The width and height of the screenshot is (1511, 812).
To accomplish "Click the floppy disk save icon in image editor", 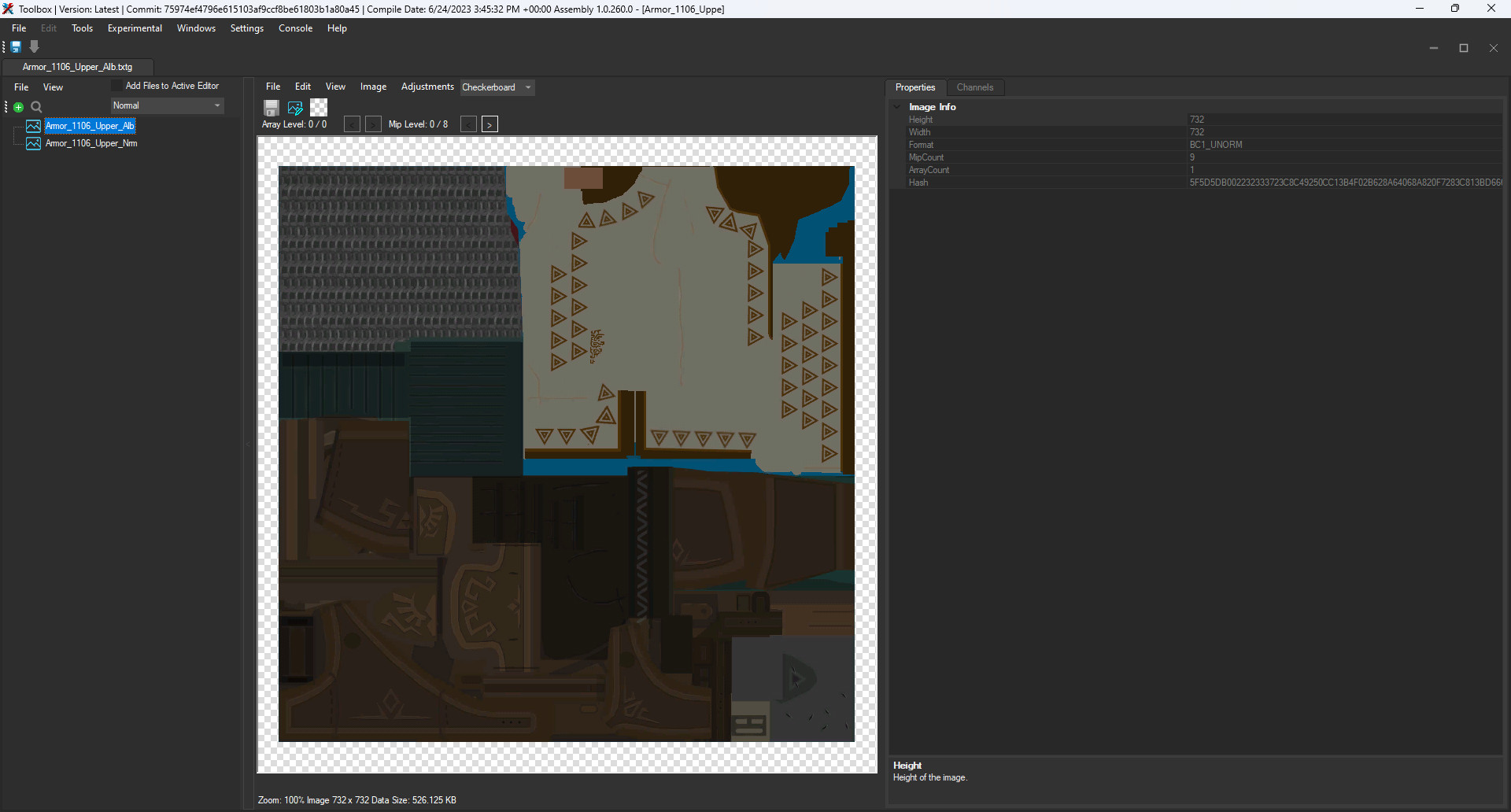I will 272,108.
